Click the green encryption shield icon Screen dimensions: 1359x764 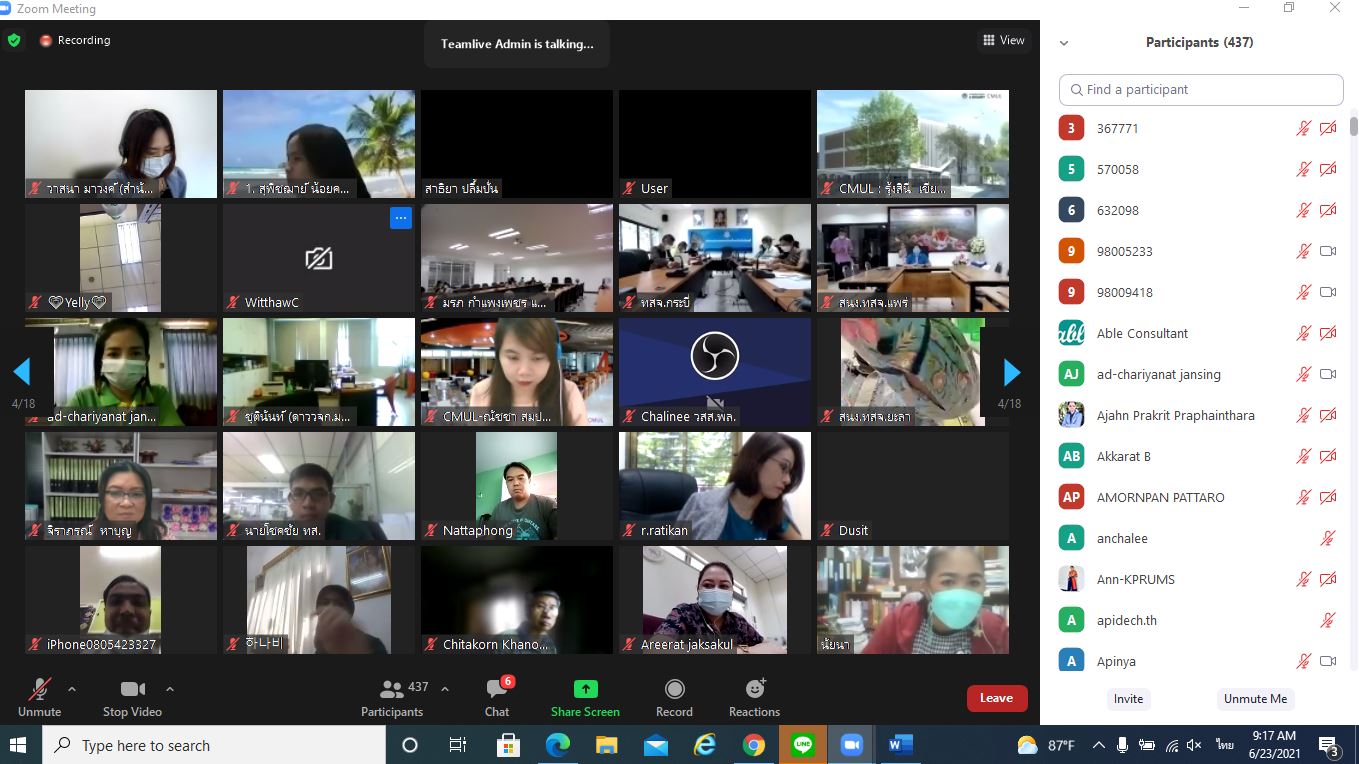click(14, 41)
